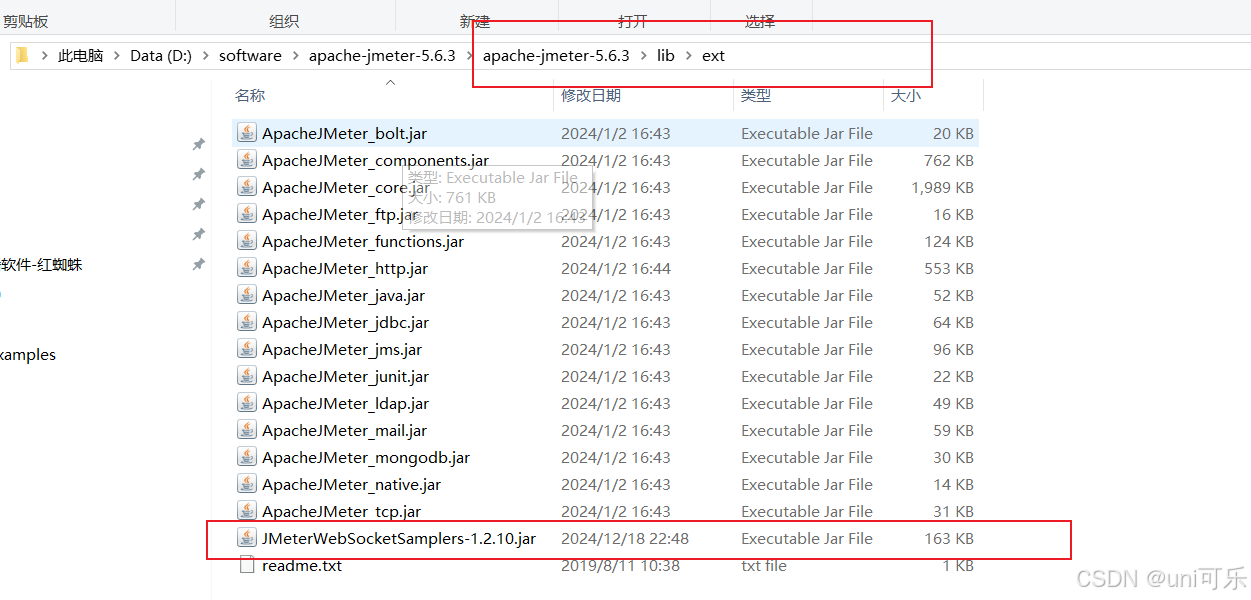
Task: Go to 此电脑 in the address bar
Action: (x=80, y=56)
